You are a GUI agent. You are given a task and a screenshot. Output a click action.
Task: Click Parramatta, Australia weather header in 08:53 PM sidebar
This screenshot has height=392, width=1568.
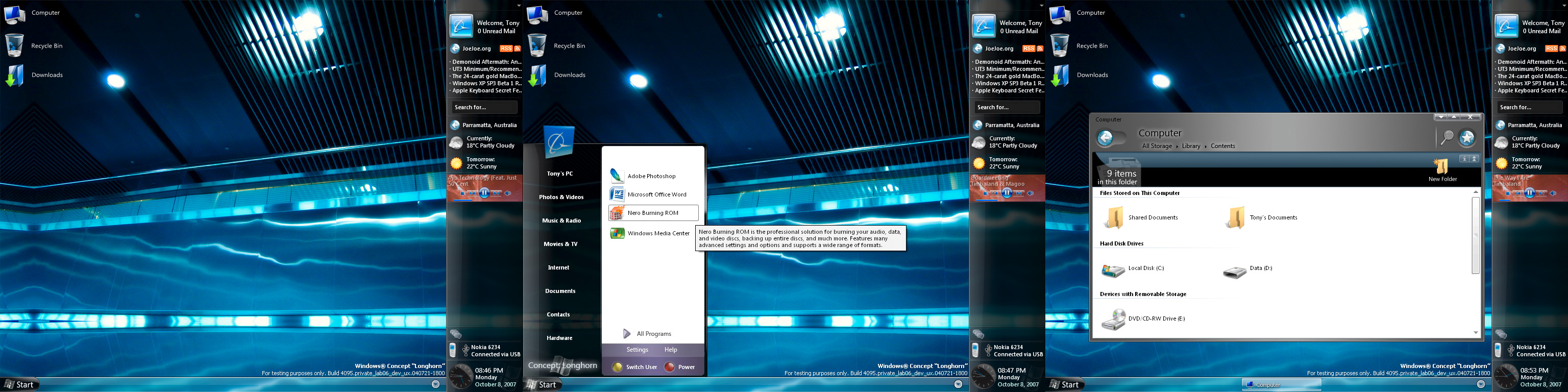point(1534,126)
